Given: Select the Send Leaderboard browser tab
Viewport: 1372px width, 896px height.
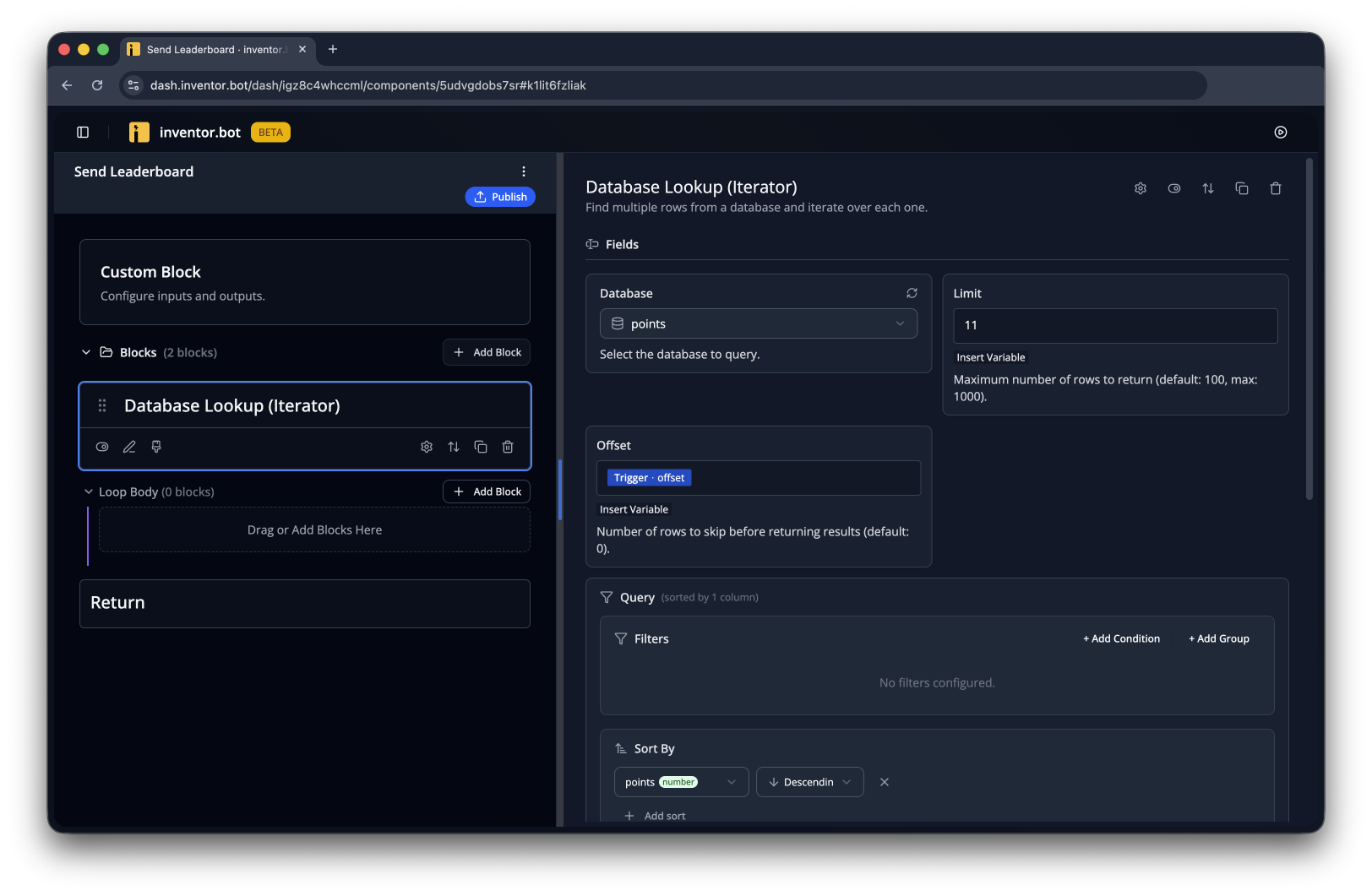Looking at the screenshot, I should click(218, 50).
